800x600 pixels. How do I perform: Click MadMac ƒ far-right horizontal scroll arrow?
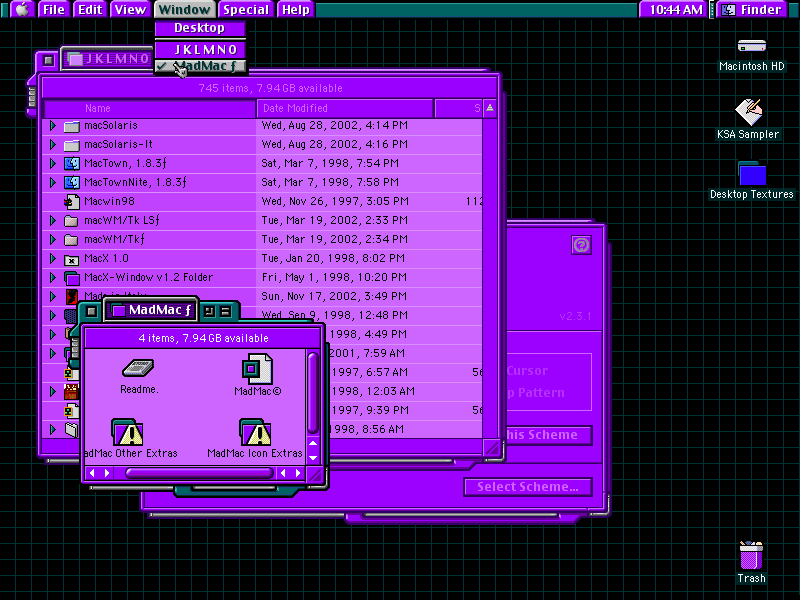tap(298, 473)
